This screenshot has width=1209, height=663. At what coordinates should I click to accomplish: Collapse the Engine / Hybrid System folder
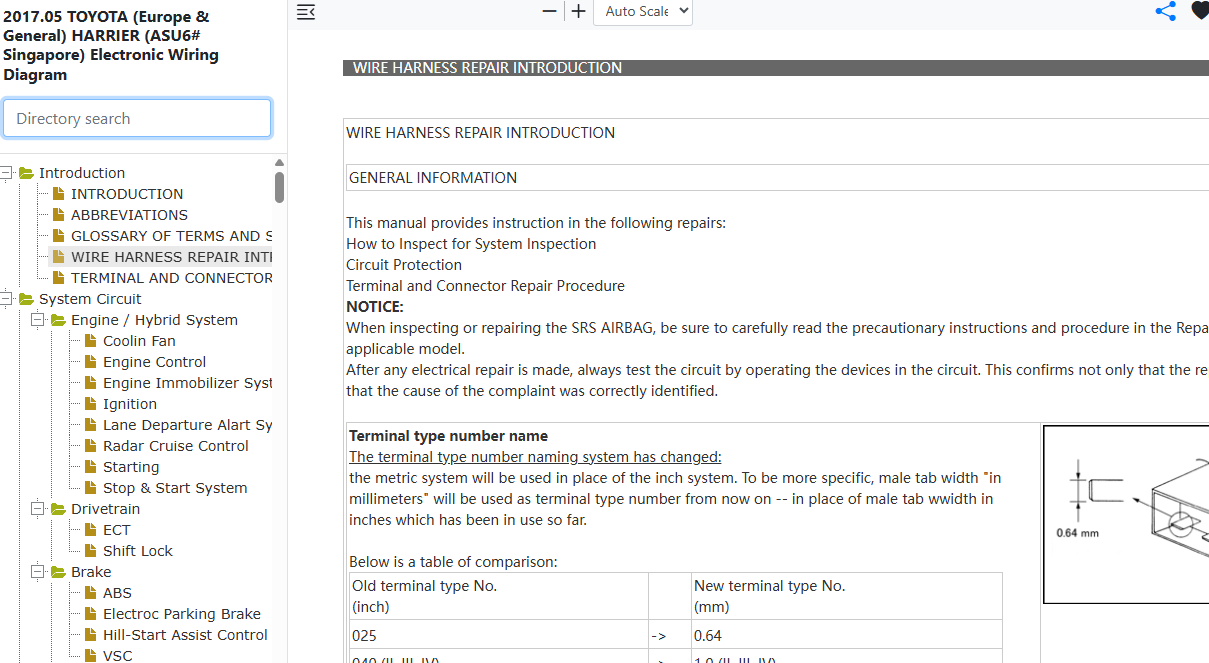(x=38, y=320)
